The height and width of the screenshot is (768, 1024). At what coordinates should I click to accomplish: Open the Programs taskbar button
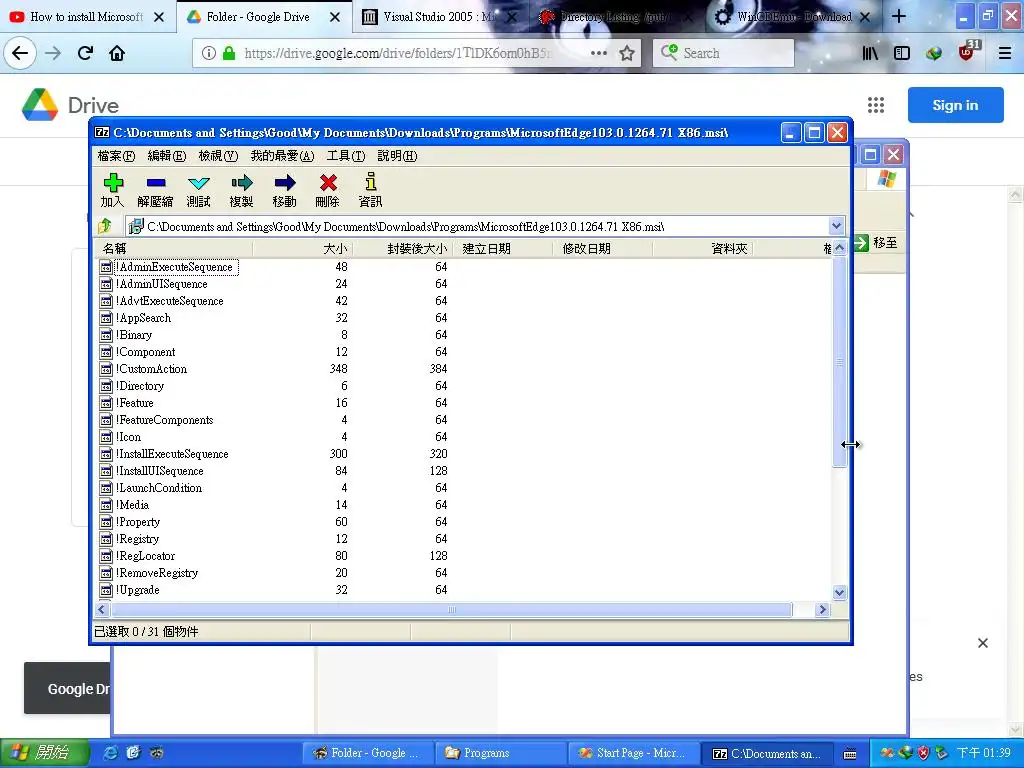[500, 753]
